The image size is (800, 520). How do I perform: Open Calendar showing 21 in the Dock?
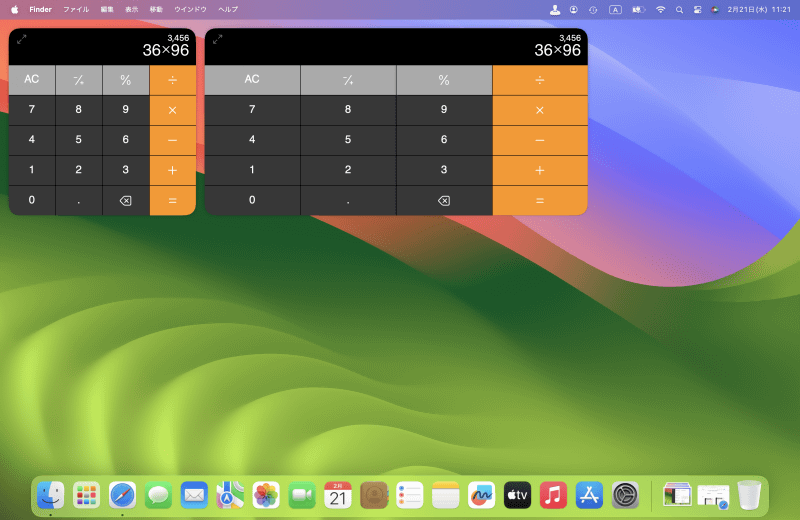click(338, 495)
